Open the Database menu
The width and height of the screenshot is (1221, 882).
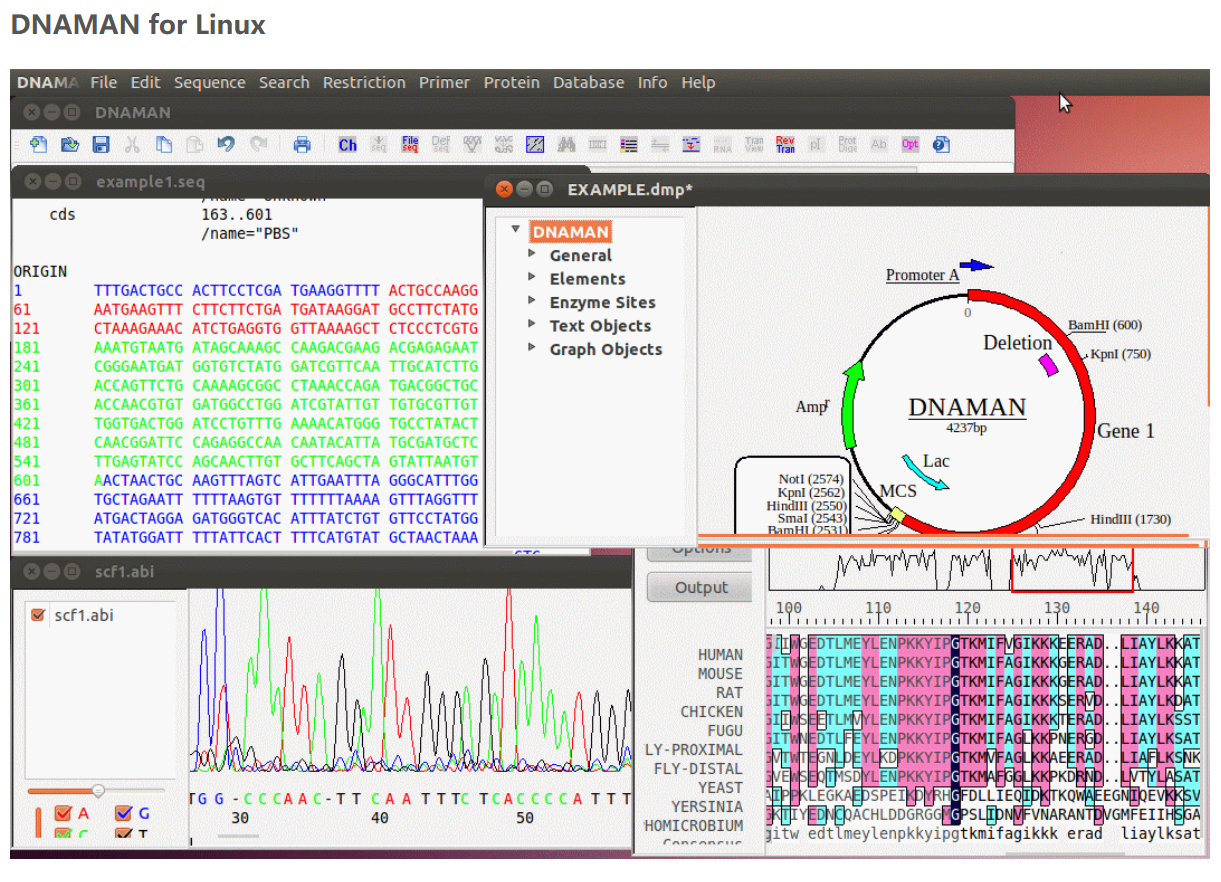(589, 83)
